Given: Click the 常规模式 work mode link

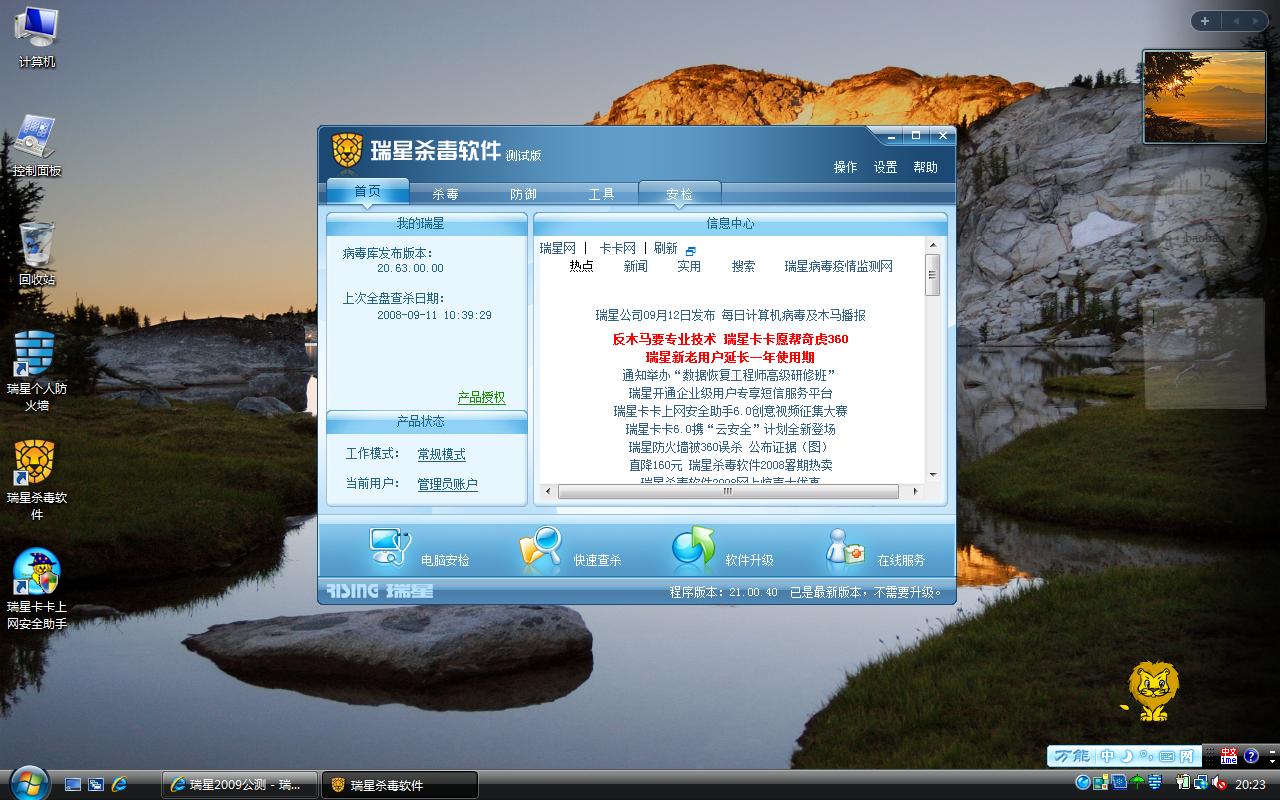Looking at the screenshot, I should (441, 454).
